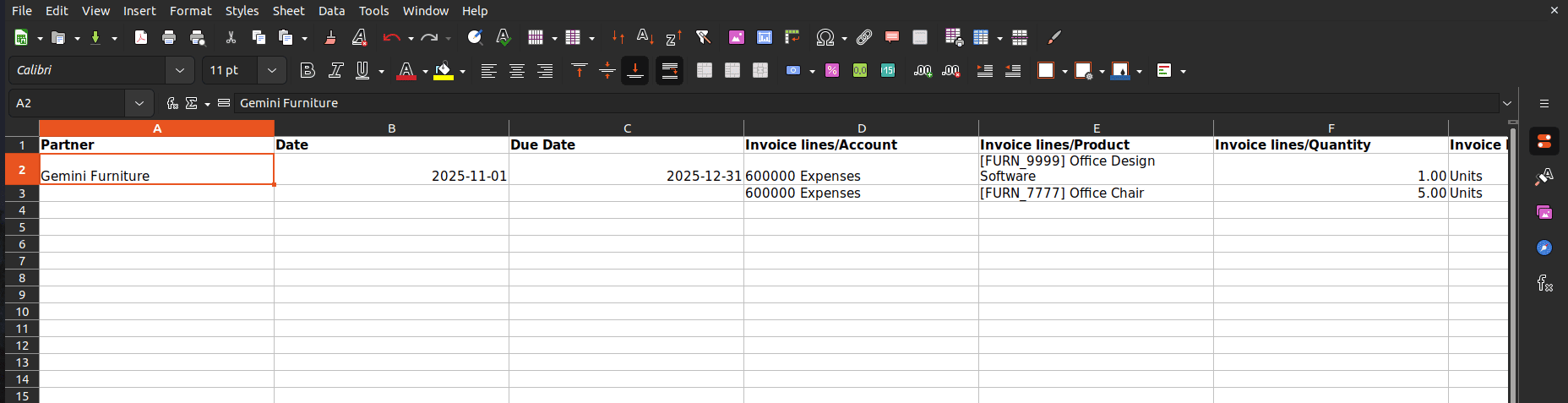
Task: Sort Ascending with the A-Z icon
Action: (645, 37)
